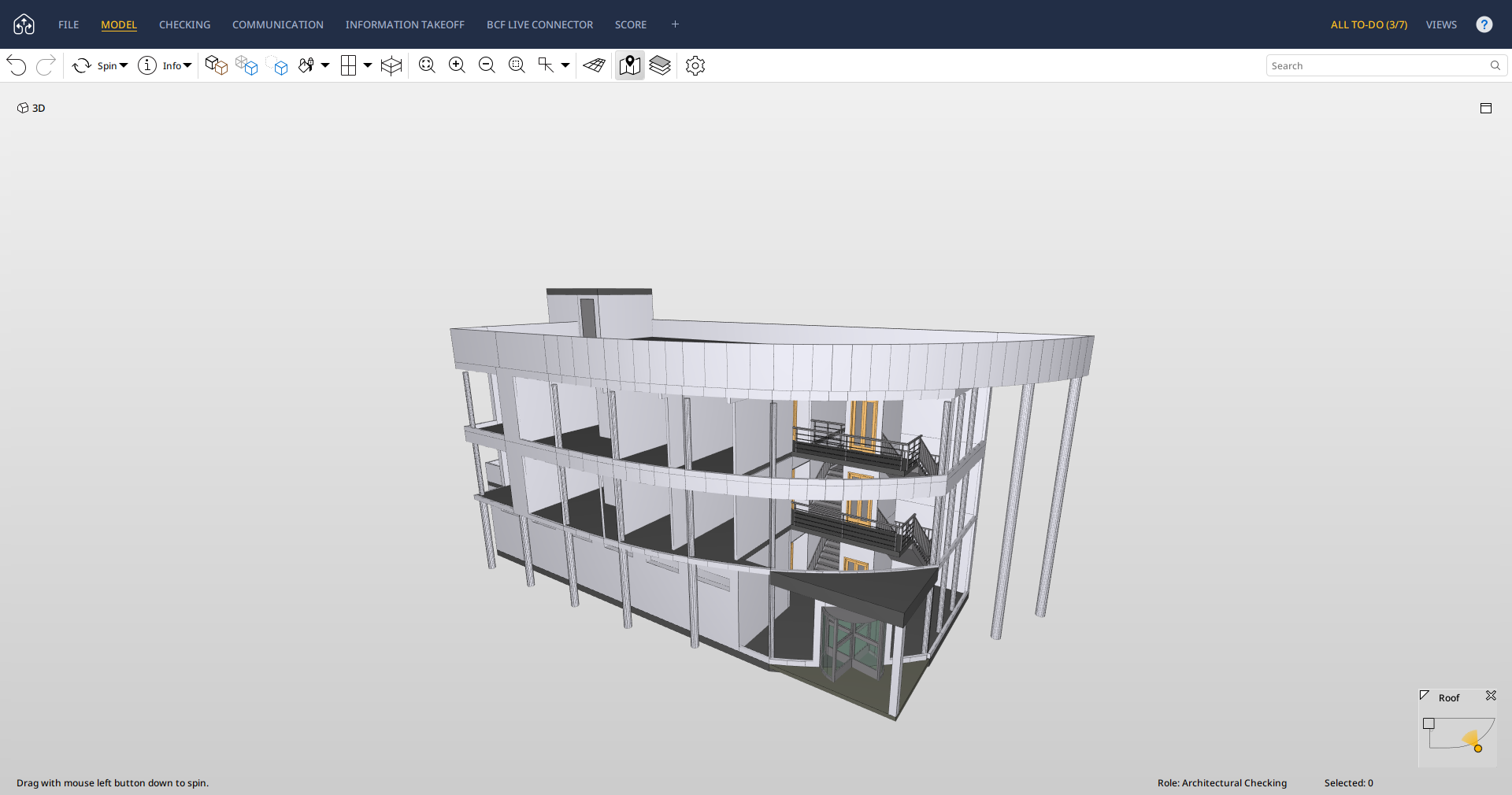Expand the Info tool dropdown

tap(187, 65)
